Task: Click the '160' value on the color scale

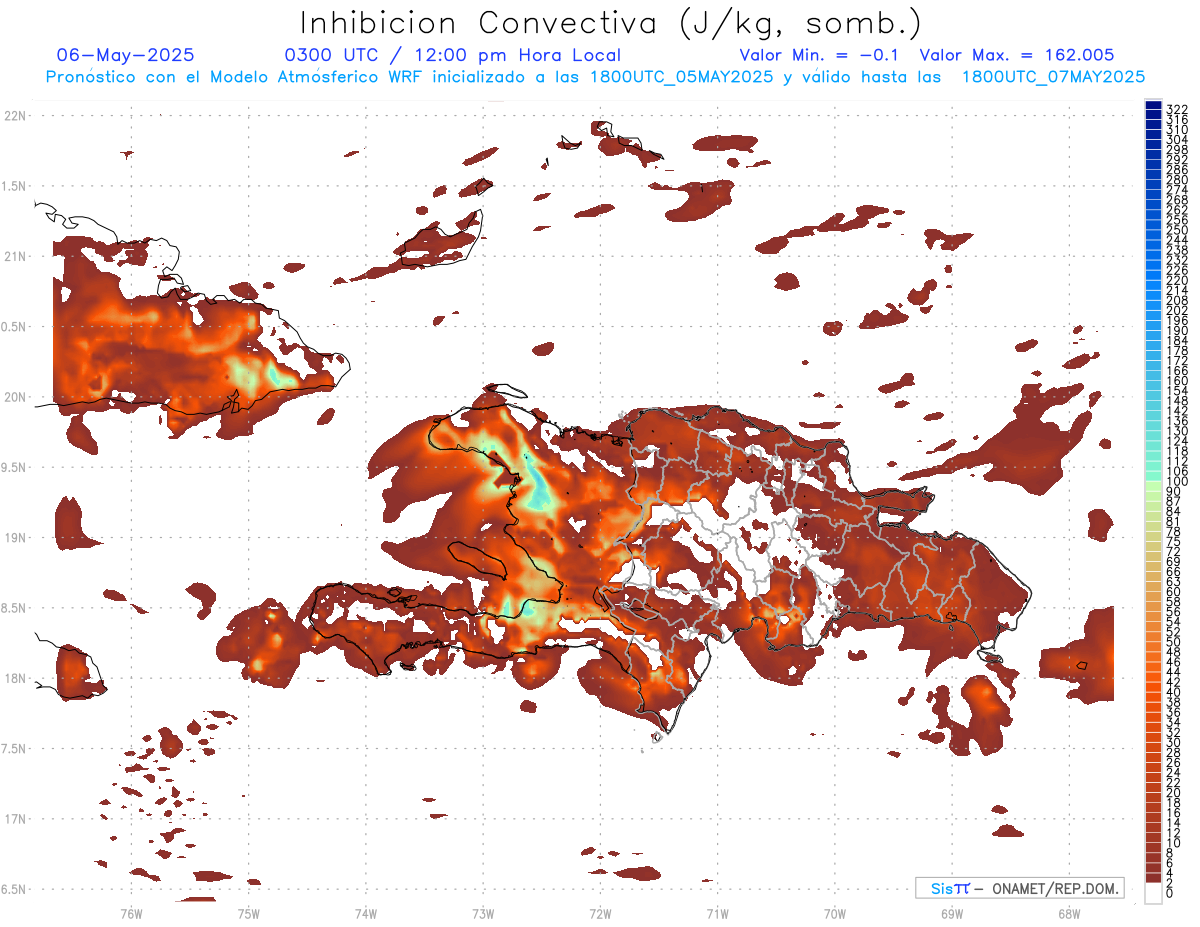Action: pos(1176,380)
